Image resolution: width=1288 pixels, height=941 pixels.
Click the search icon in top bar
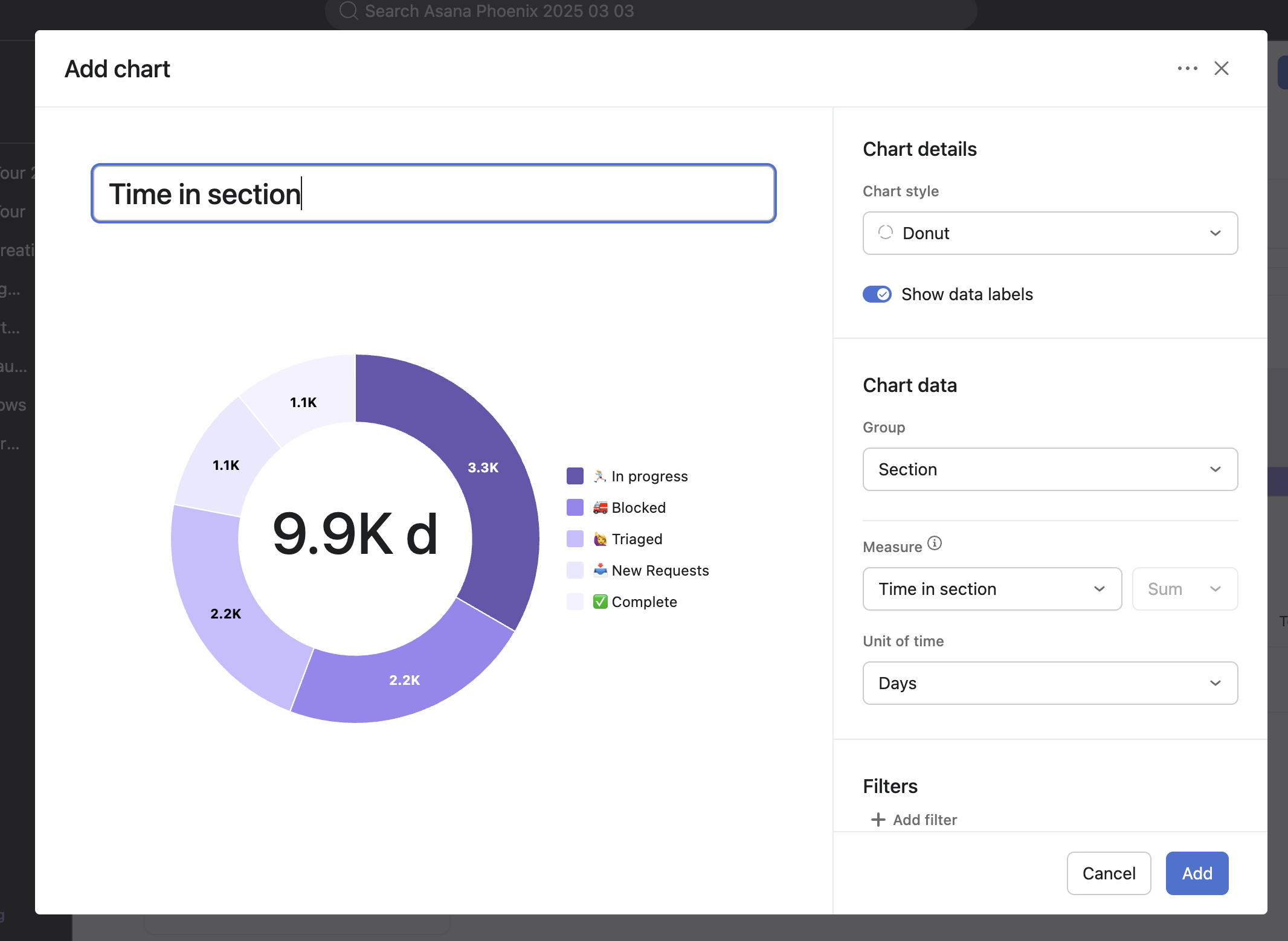point(349,11)
